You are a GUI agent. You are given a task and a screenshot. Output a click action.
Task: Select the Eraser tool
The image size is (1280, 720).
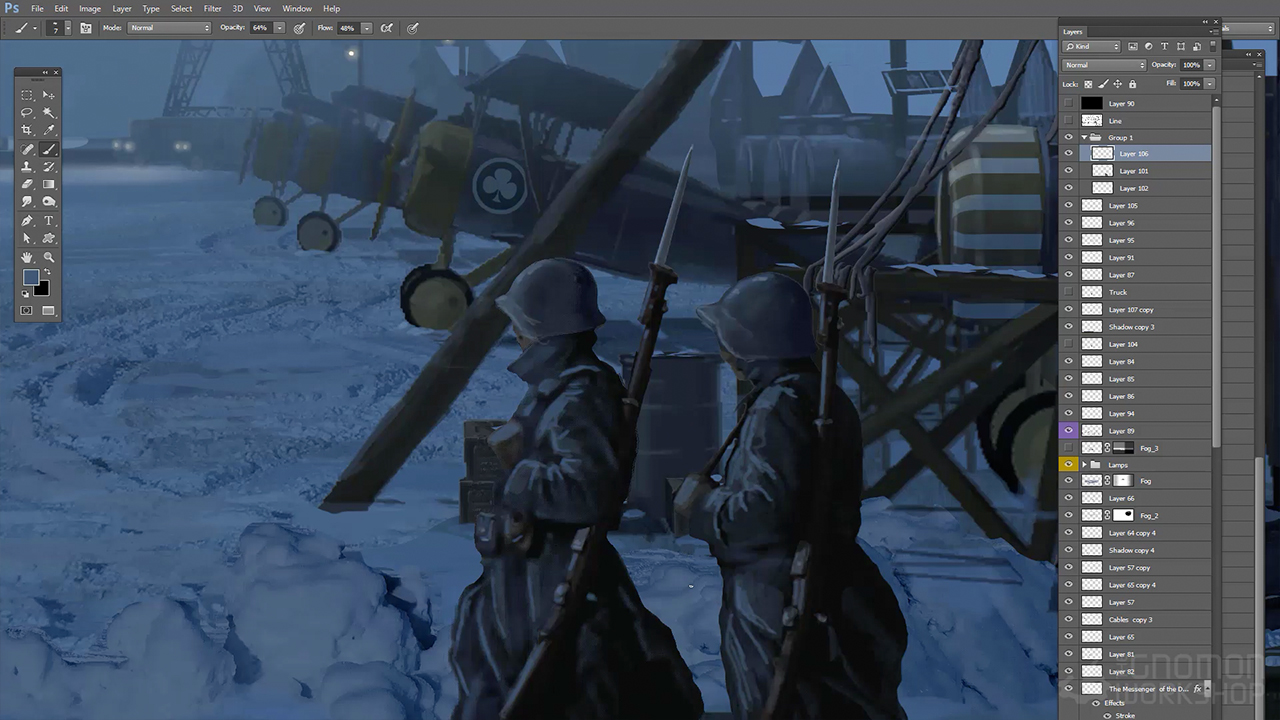[x=27, y=185]
